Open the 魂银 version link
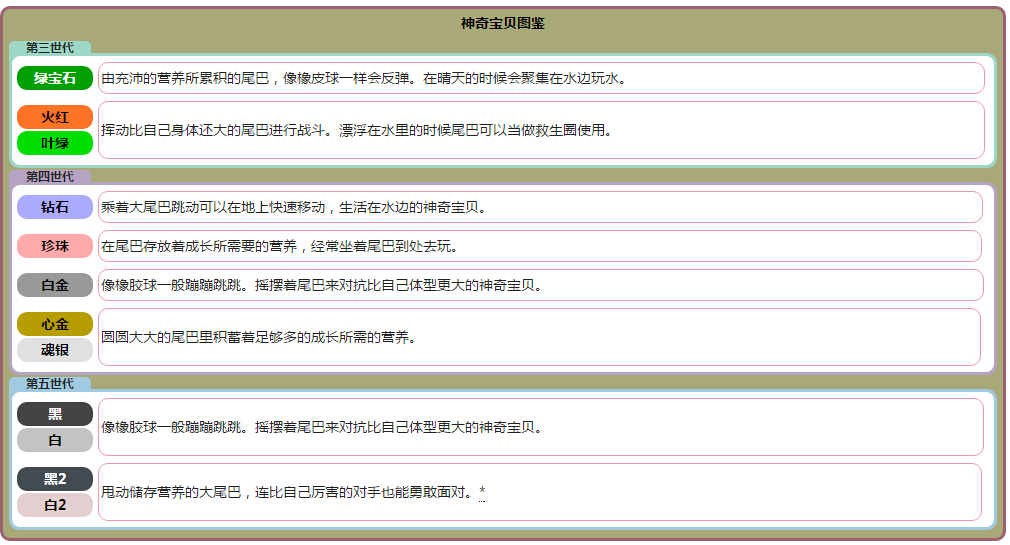 pyautogui.click(x=55, y=350)
